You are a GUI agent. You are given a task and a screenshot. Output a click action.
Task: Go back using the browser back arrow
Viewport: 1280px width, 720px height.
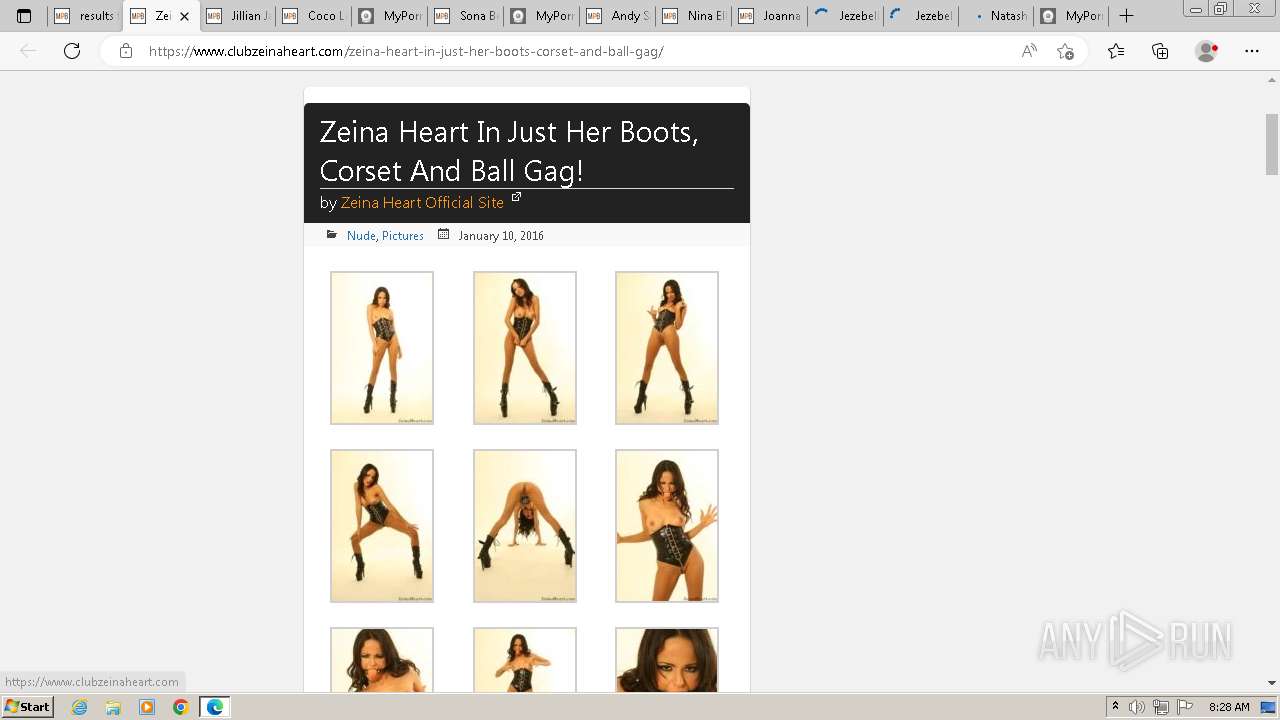(x=28, y=51)
